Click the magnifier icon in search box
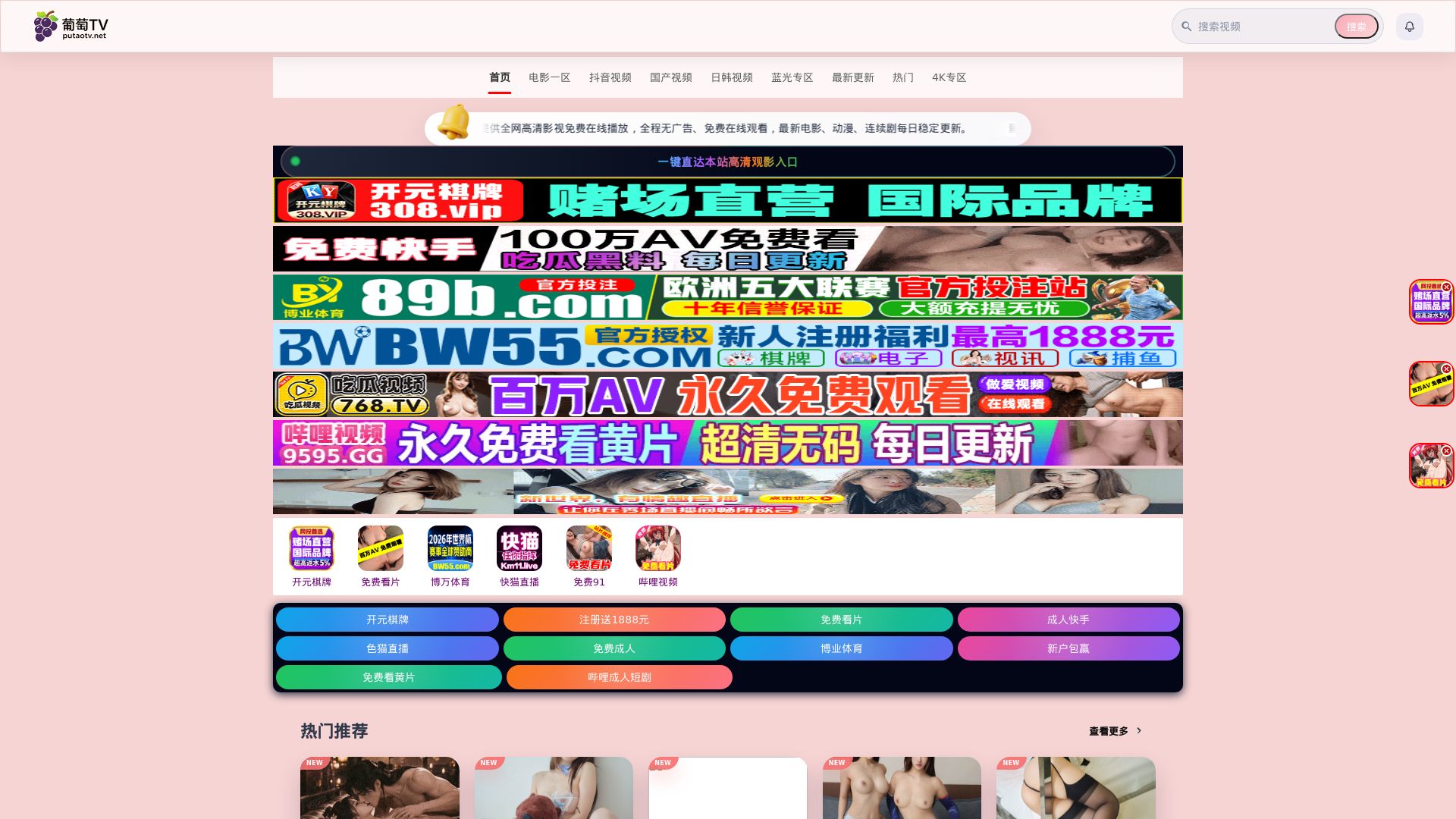 [x=1187, y=27]
